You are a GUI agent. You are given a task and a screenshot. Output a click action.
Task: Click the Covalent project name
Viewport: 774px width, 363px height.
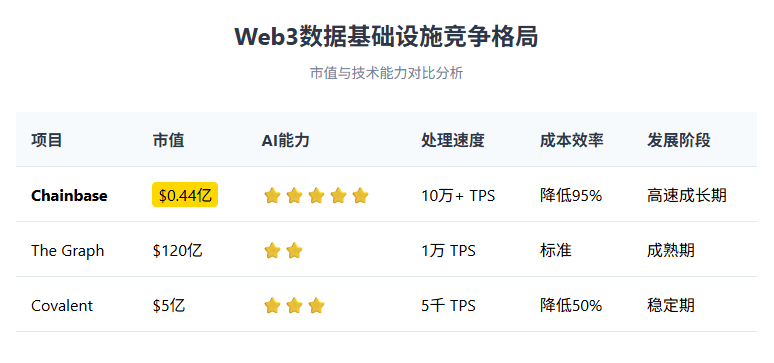62,306
